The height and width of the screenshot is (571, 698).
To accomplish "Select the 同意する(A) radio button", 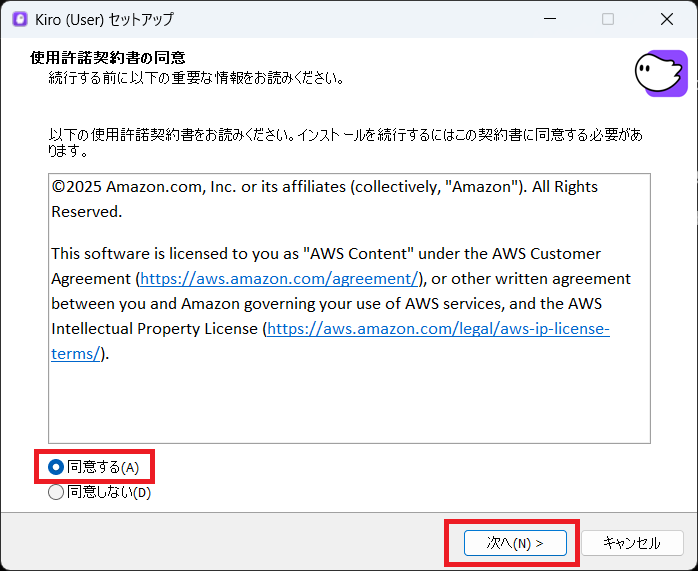I will tap(56, 467).
